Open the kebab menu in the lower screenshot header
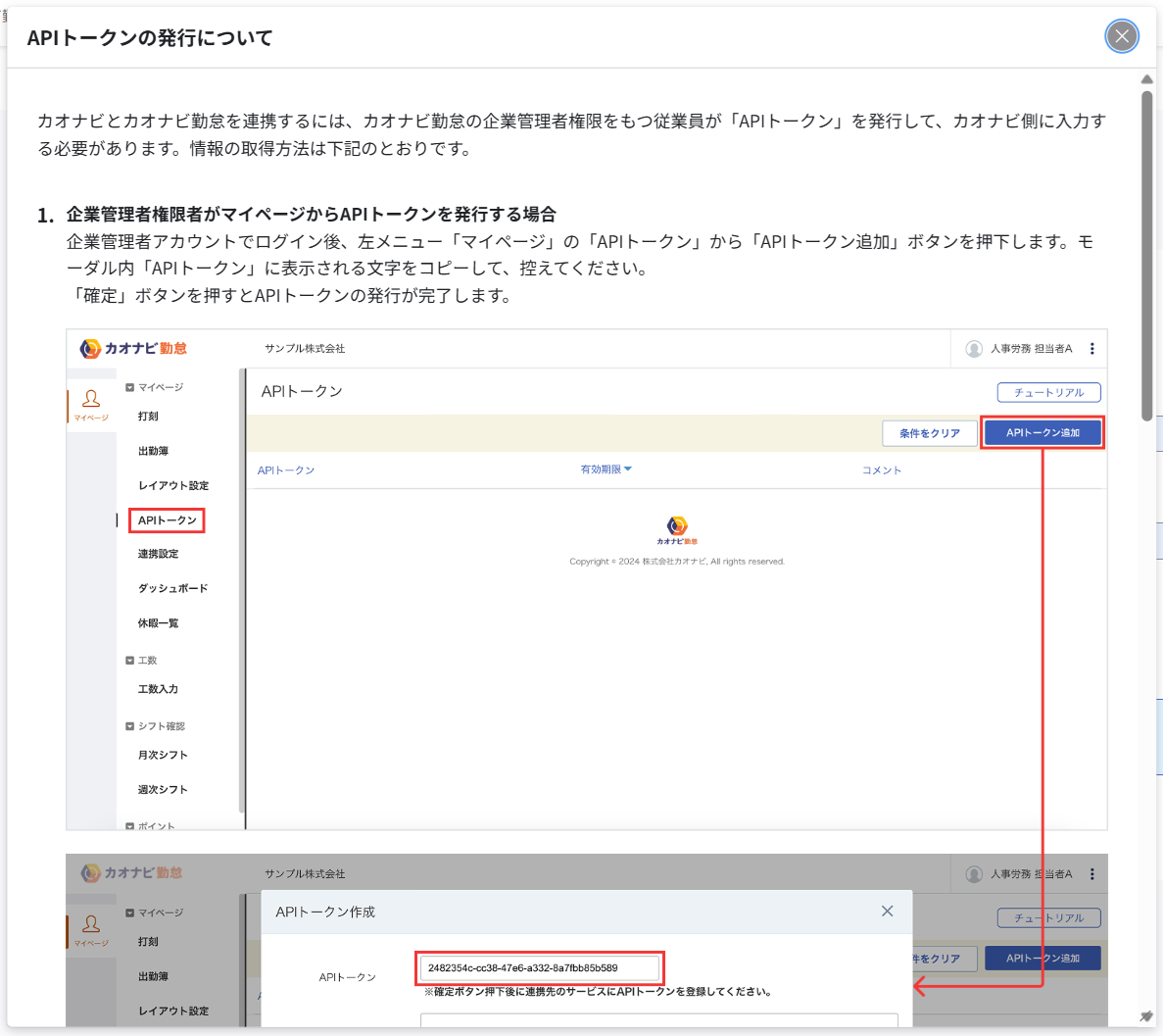 coord(1091,873)
